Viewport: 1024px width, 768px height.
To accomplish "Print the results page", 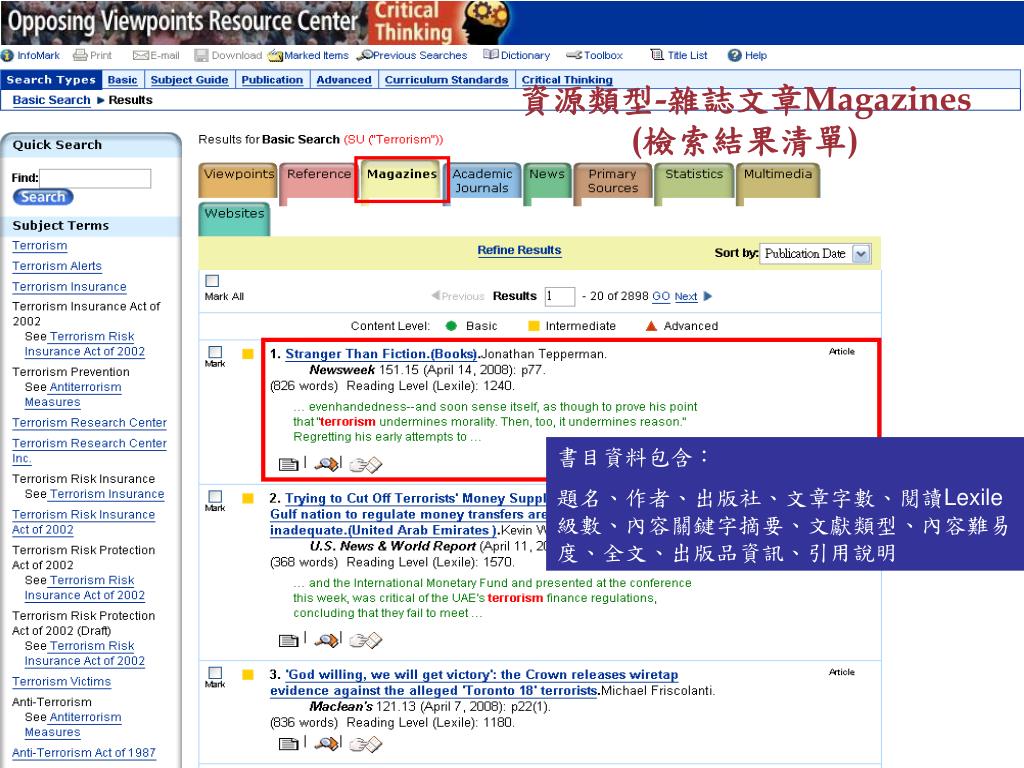I will tap(92, 56).
